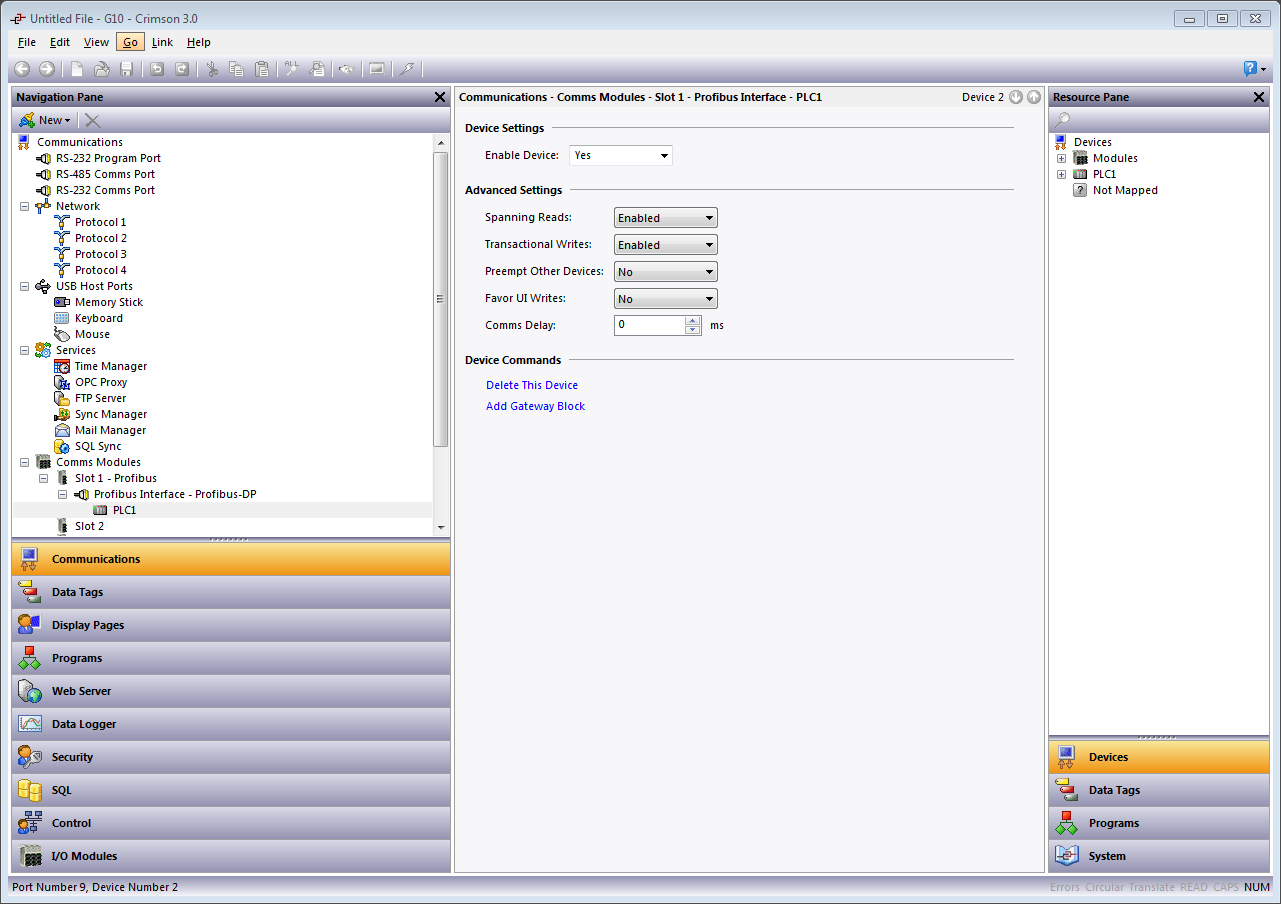Undo the last action via toolbar
The width and height of the screenshot is (1281, 904).
157,69
